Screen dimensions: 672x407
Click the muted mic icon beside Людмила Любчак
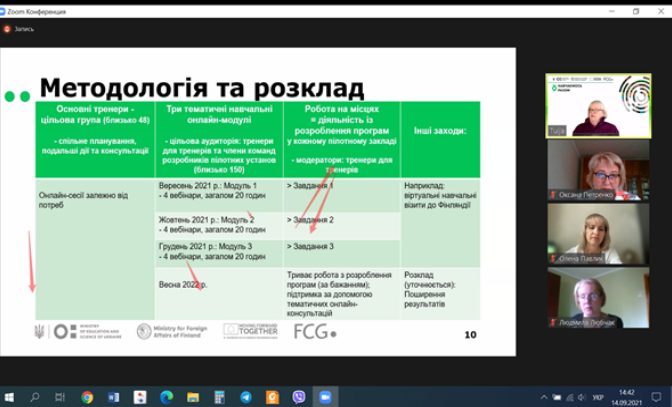pyautogui.click(x=553, y=322)
